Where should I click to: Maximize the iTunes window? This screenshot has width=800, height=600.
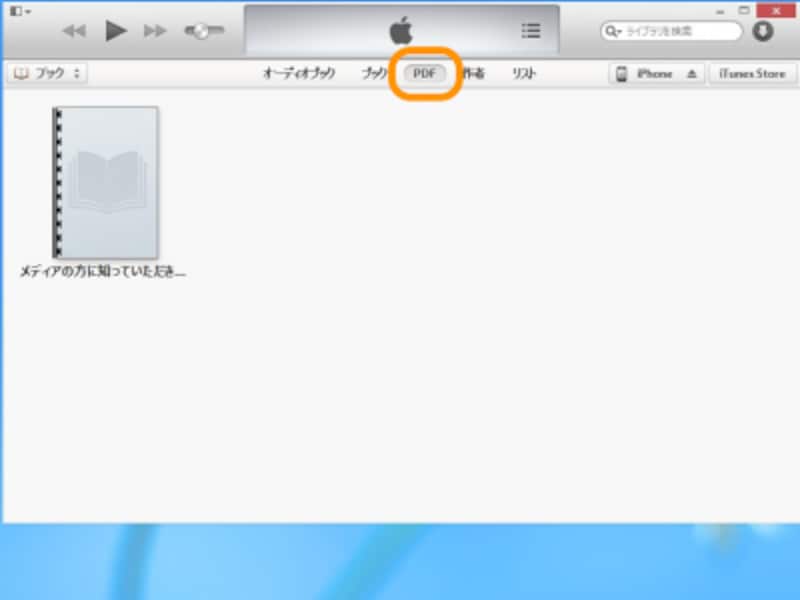[744, 11]
